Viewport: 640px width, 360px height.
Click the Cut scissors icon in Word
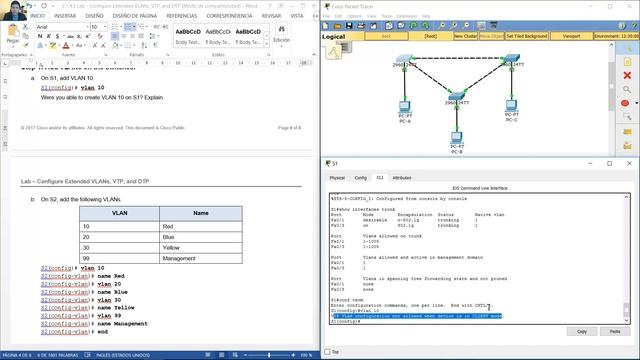pos(25,27)
